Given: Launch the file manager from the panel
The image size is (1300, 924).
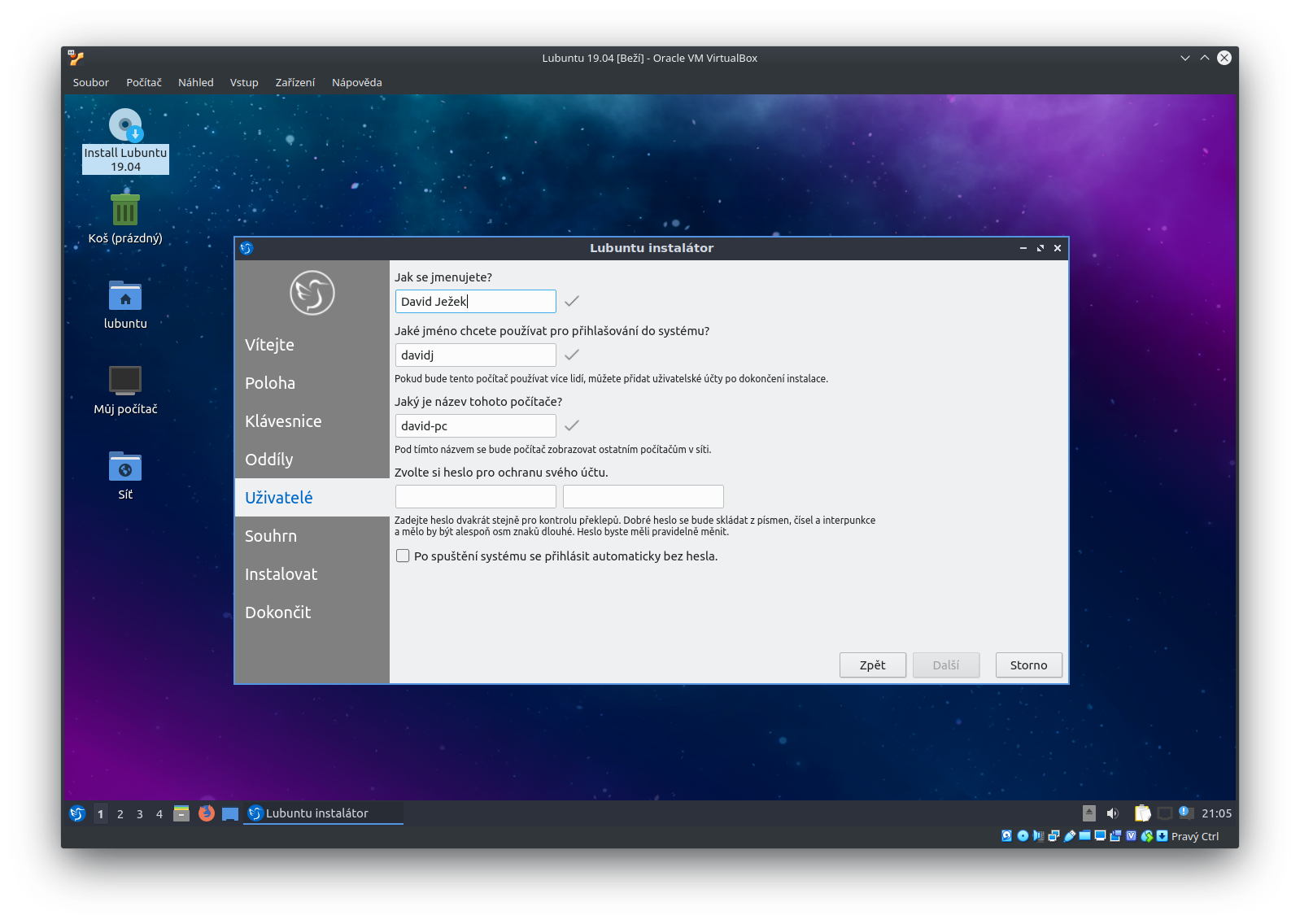Looking at the screenshot, I should tap(181, 813).
